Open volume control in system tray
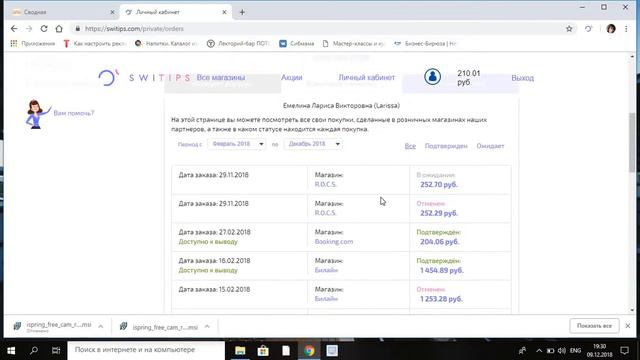Viewport: 640px width, 360px height. click(x=562, y=350)
